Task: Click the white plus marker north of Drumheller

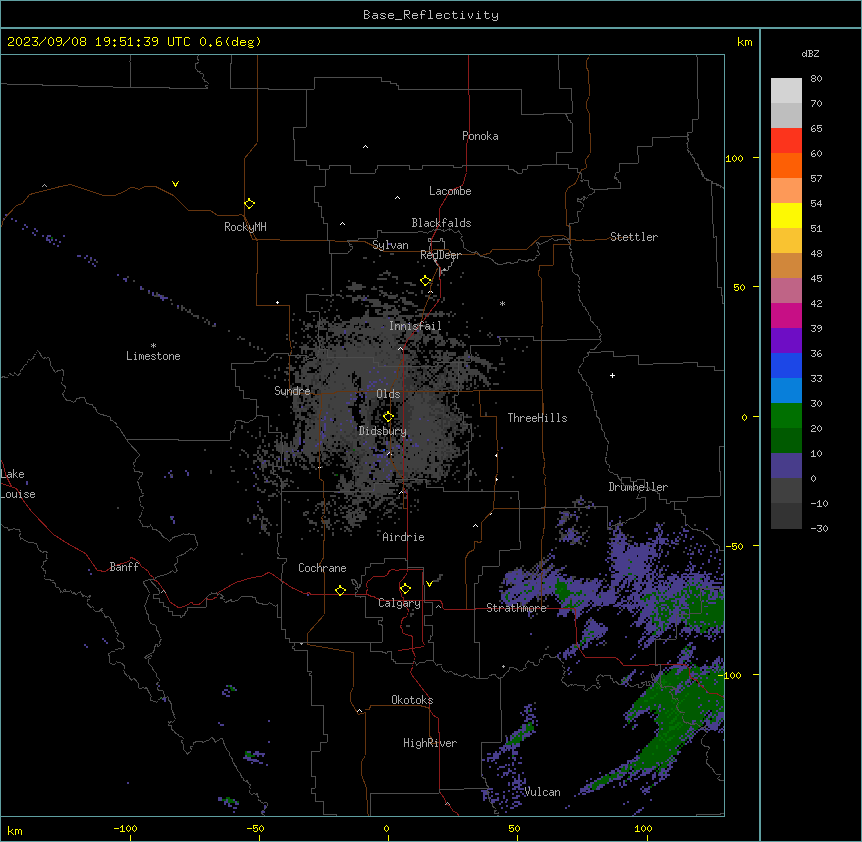Action: point(612,375)
